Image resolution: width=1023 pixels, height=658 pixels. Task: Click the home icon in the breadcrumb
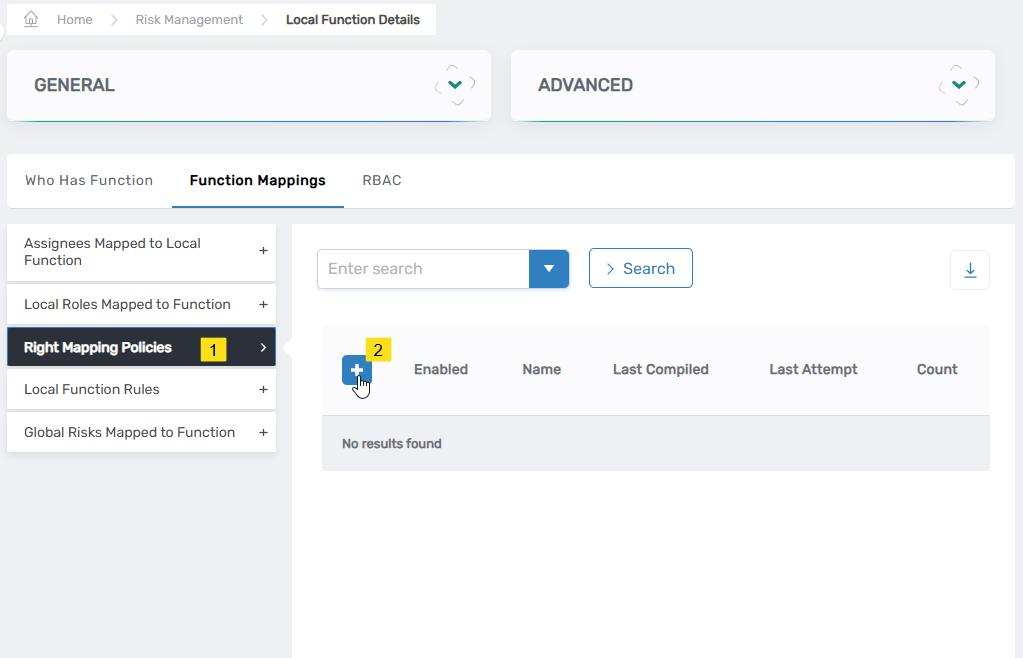tap(29, 18)
